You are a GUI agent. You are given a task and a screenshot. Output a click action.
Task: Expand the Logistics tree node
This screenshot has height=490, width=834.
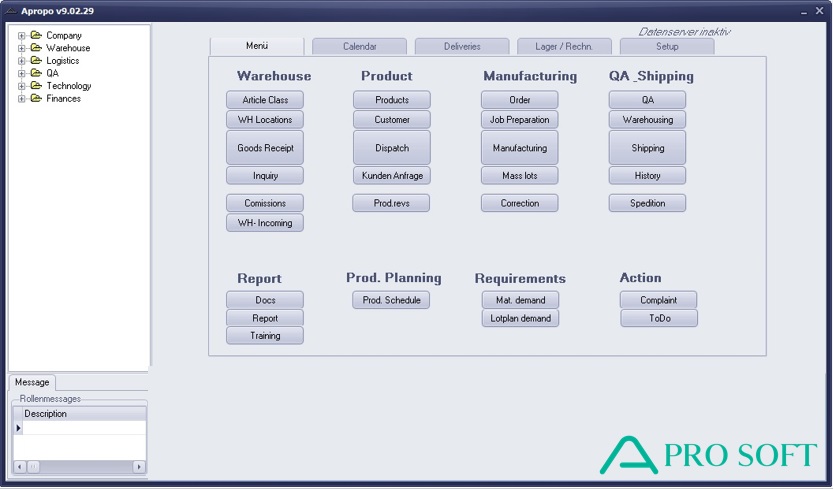[x=22, y=61]
